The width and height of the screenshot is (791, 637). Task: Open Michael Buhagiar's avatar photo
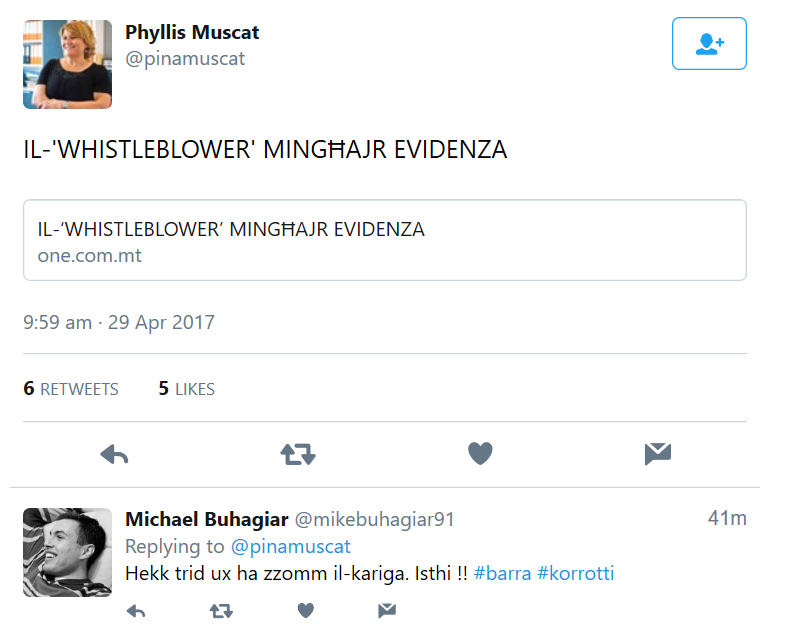pos(68,552)
